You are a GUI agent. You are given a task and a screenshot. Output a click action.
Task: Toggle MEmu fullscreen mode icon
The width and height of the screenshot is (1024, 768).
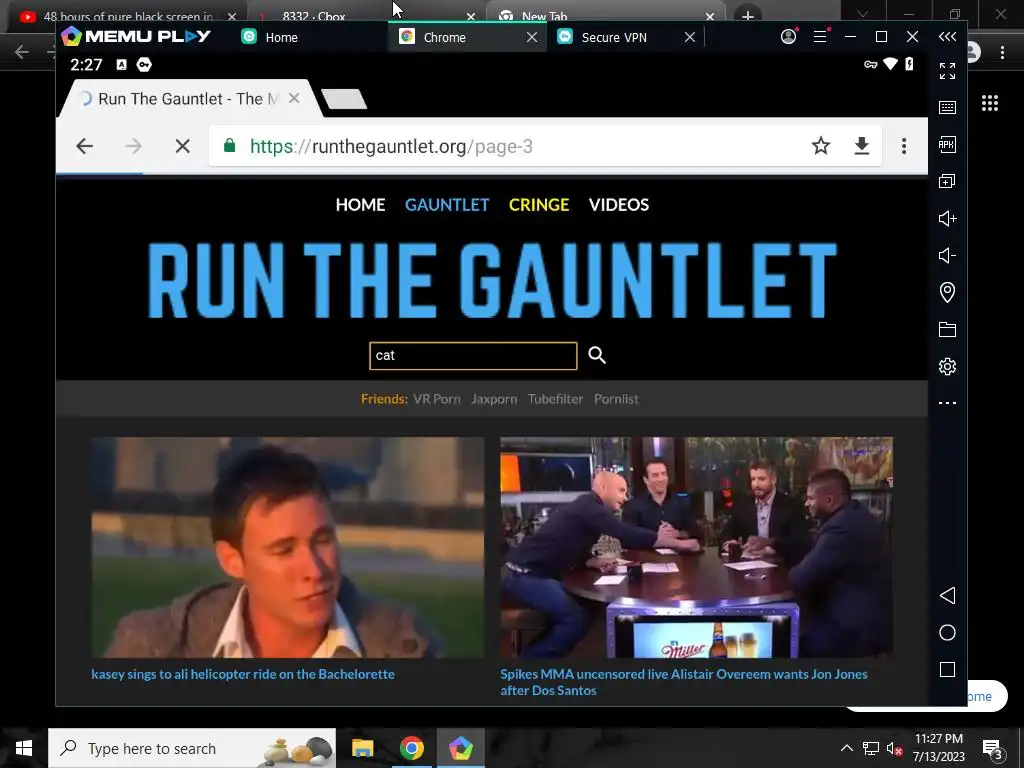click(x=947, y=71)
